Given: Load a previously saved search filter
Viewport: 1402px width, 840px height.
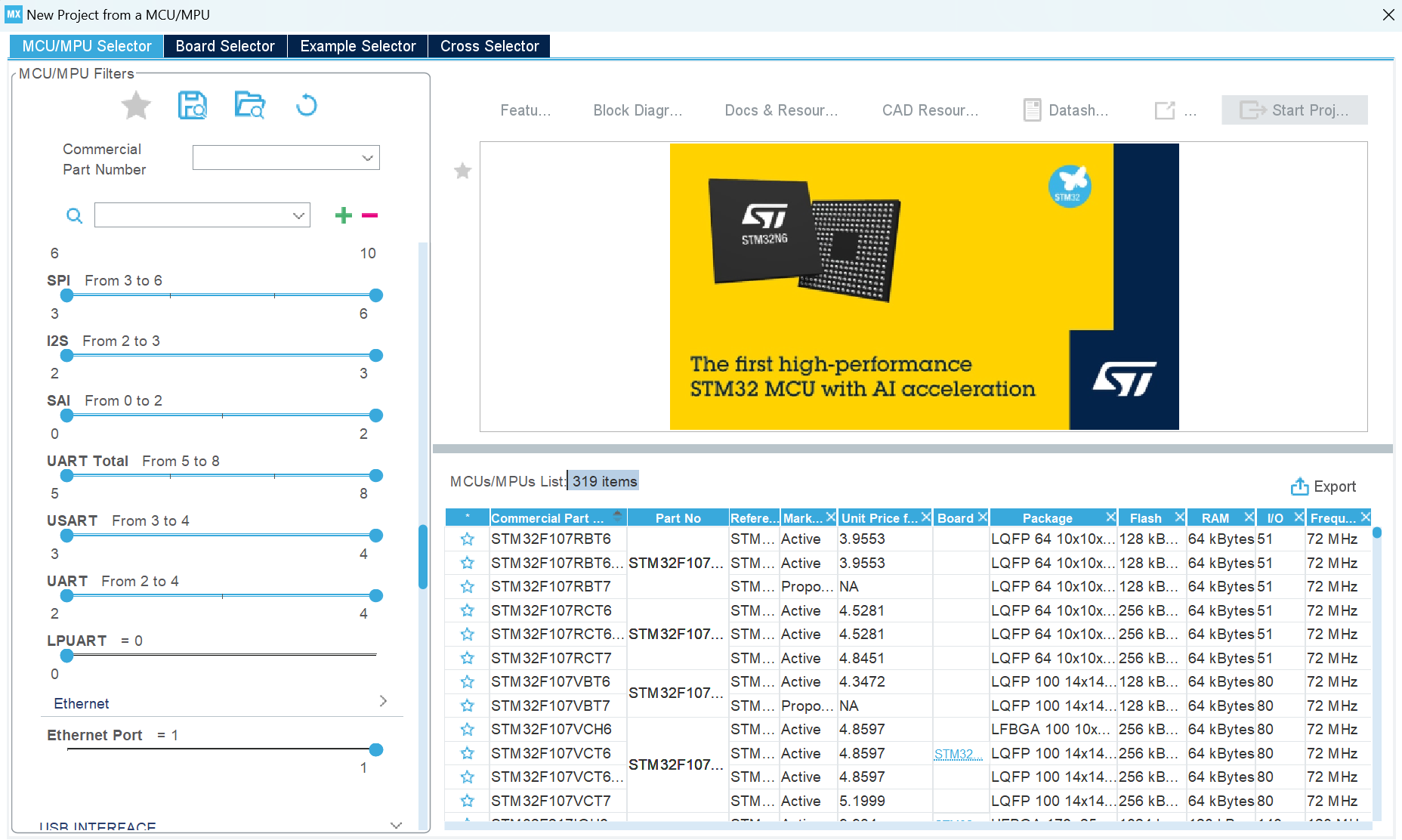Looking at the screenshot, I should point(249,106).
